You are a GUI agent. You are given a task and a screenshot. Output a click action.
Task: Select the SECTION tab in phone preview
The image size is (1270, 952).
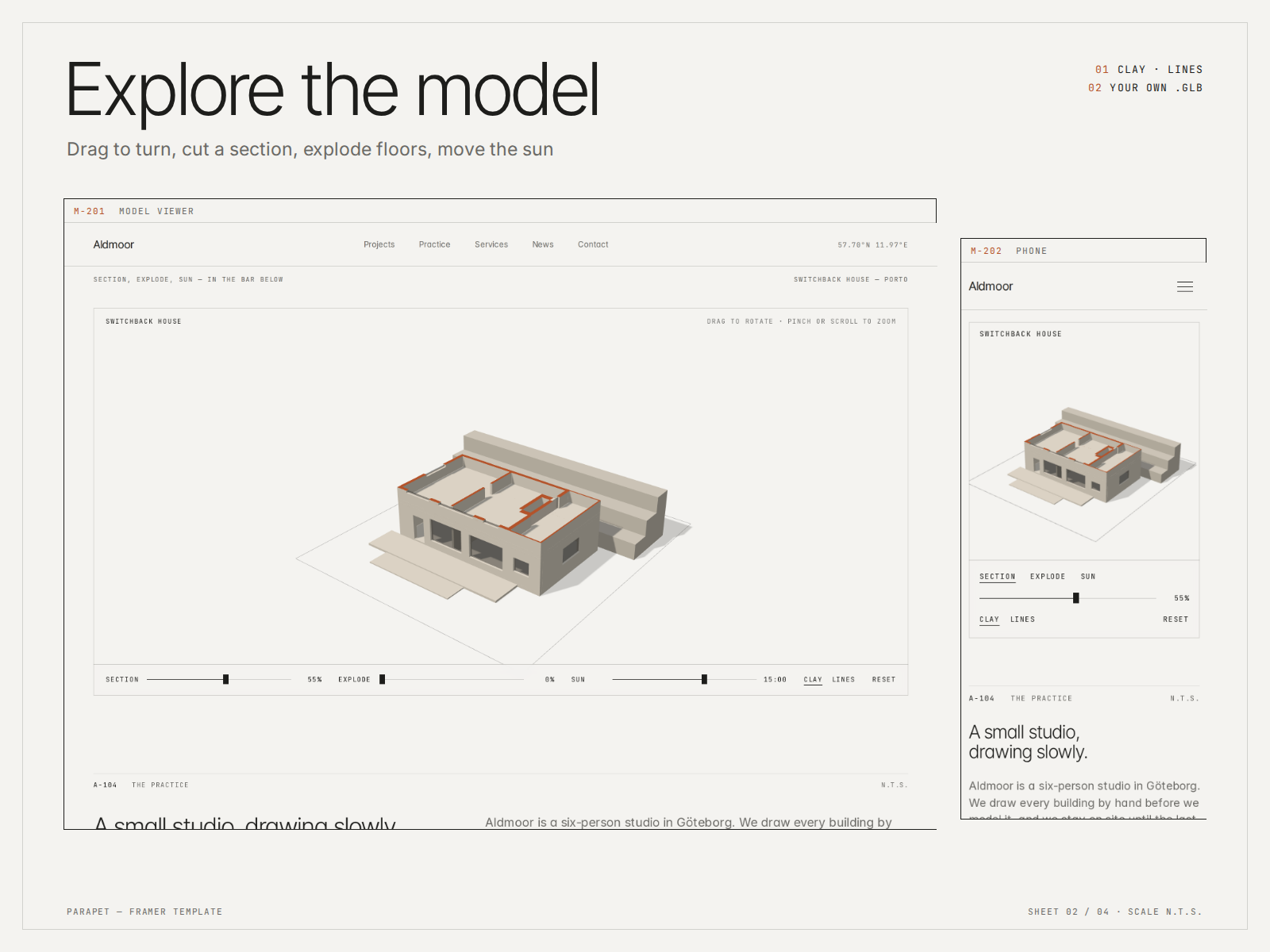pyautogui.click(x=997, y=577)
